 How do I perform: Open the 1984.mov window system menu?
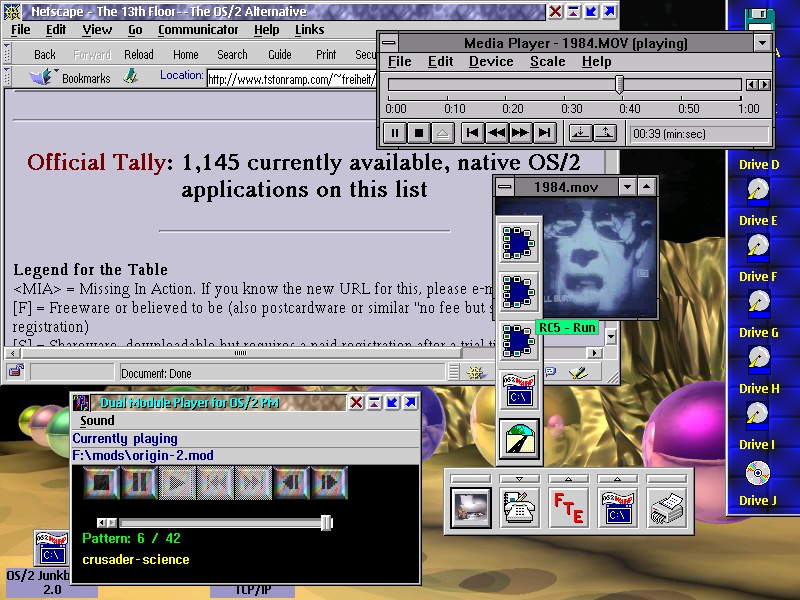point(505,187)
